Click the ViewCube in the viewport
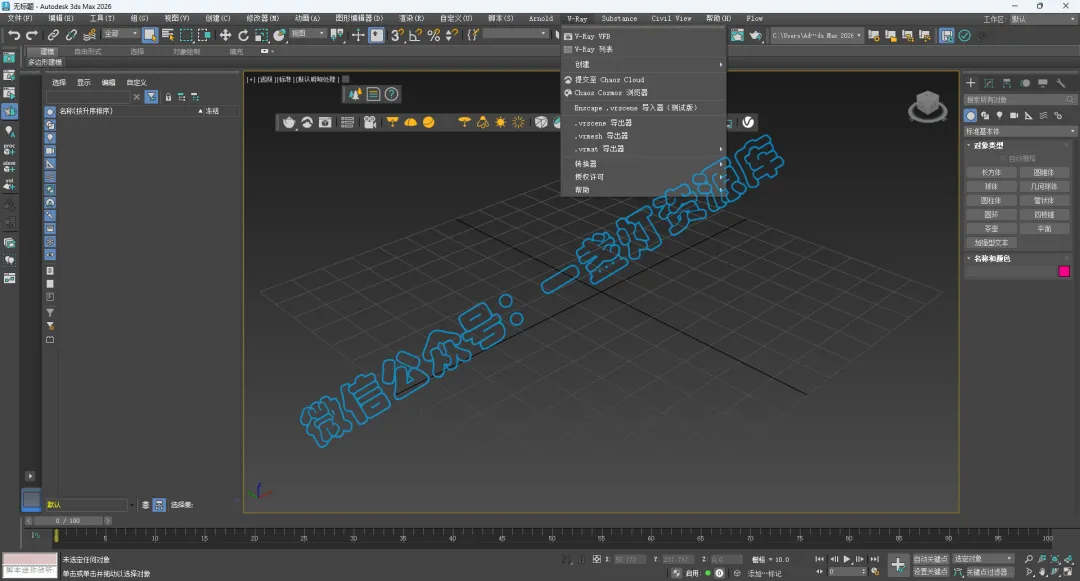Viewport: 1080px width, 581px height. [x=927, y=106]
